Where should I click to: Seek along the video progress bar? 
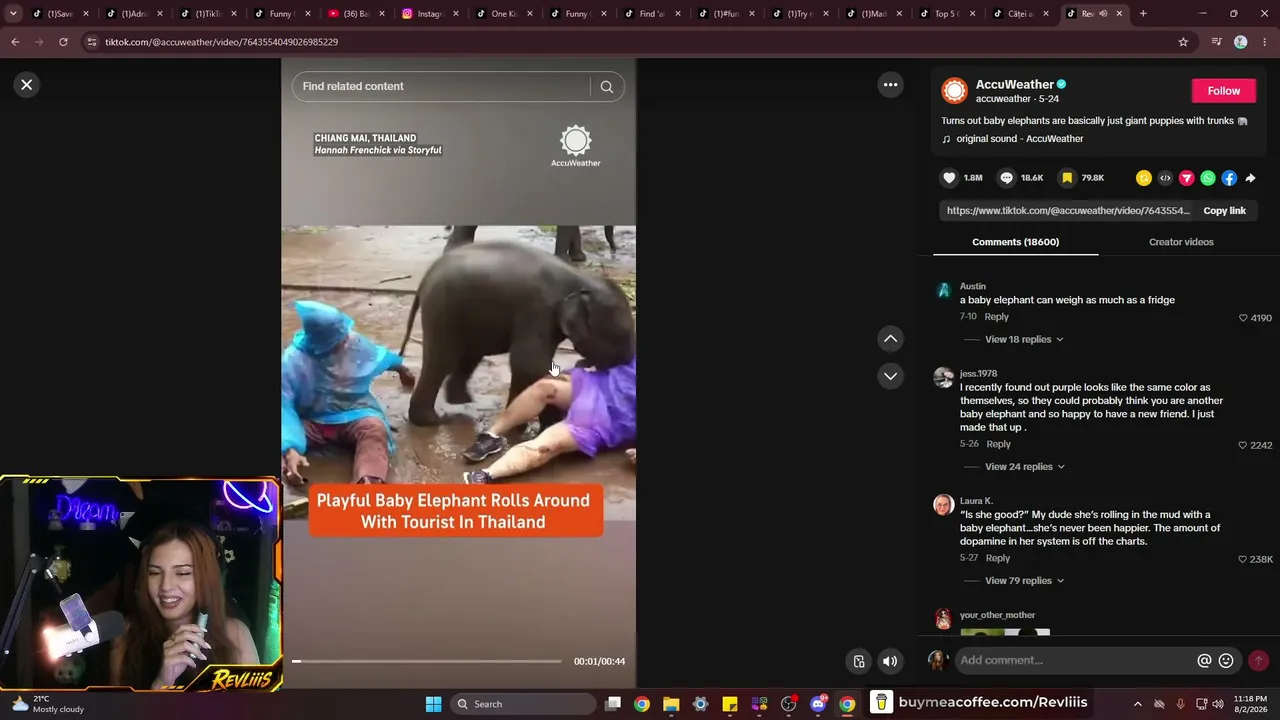pyautogui.click(x=427, y=661)
